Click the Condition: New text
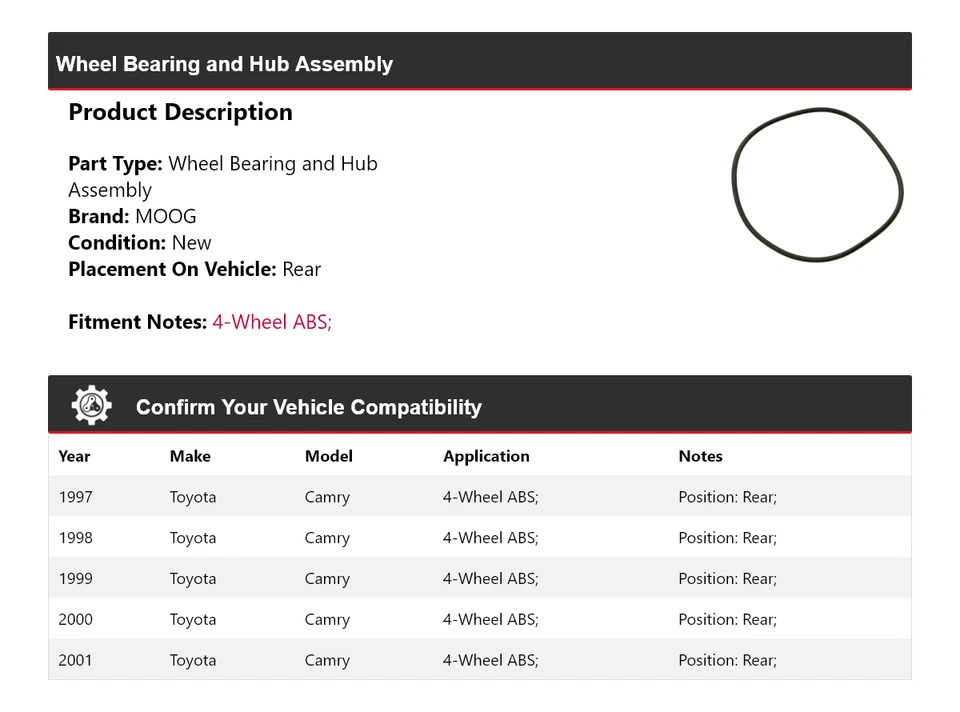 140,243
